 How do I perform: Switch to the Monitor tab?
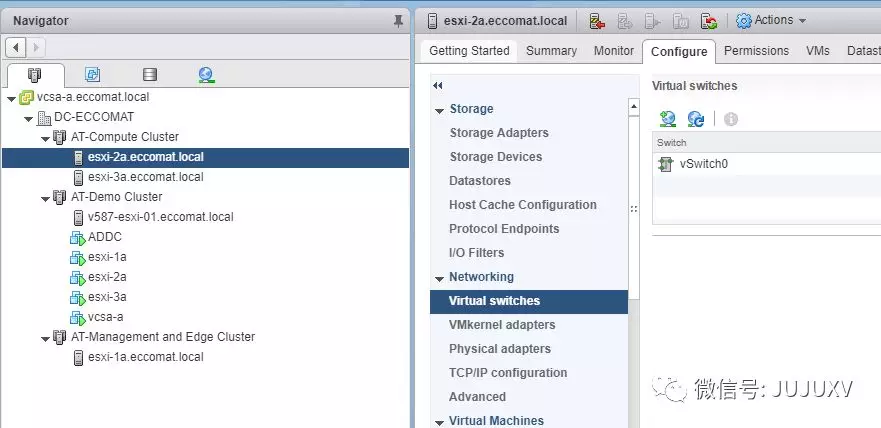(614, 51)
